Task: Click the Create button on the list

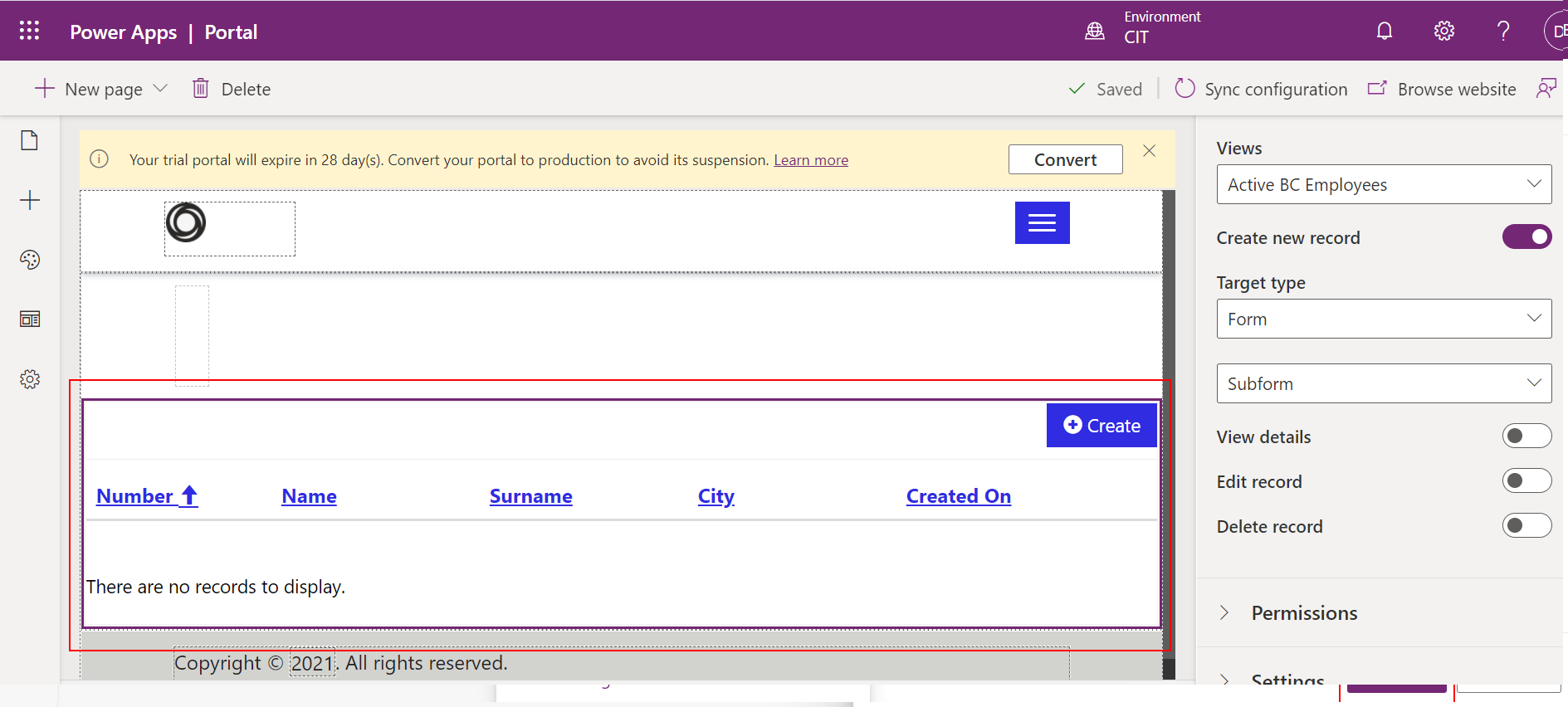Action: (1102, 425)
